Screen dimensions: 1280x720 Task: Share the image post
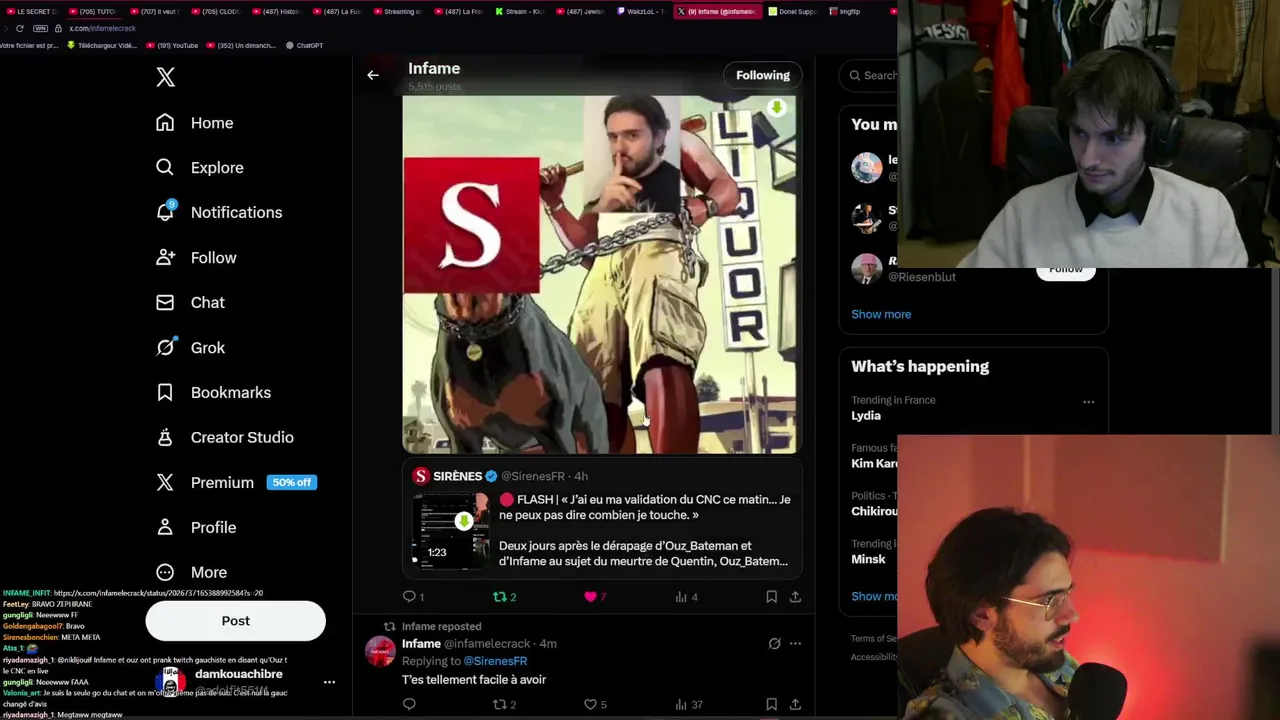pos(795,597)
